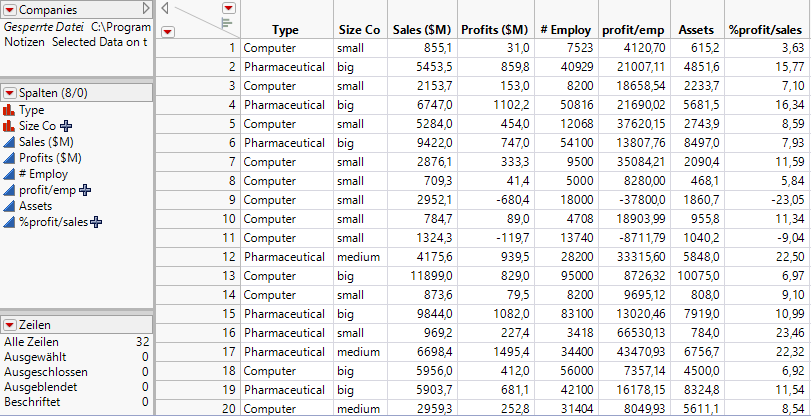The height and width of the screenshot is (416, 811).
Task: Click the Profits cell -680,4
Action: pos(496,200)
